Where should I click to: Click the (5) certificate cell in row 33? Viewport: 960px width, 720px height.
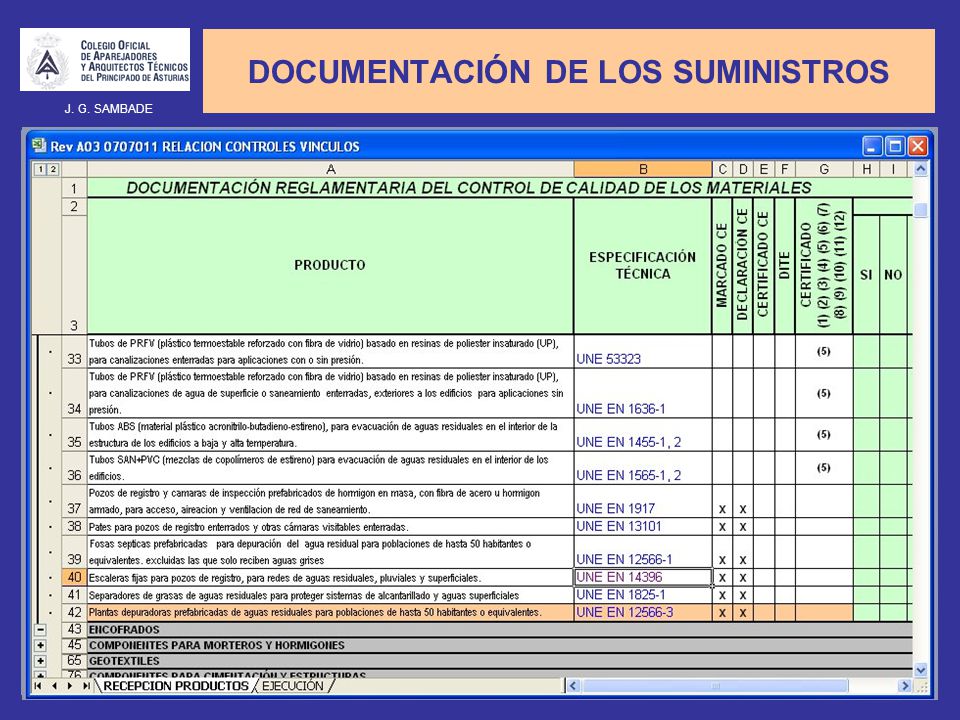pos(824,351)
